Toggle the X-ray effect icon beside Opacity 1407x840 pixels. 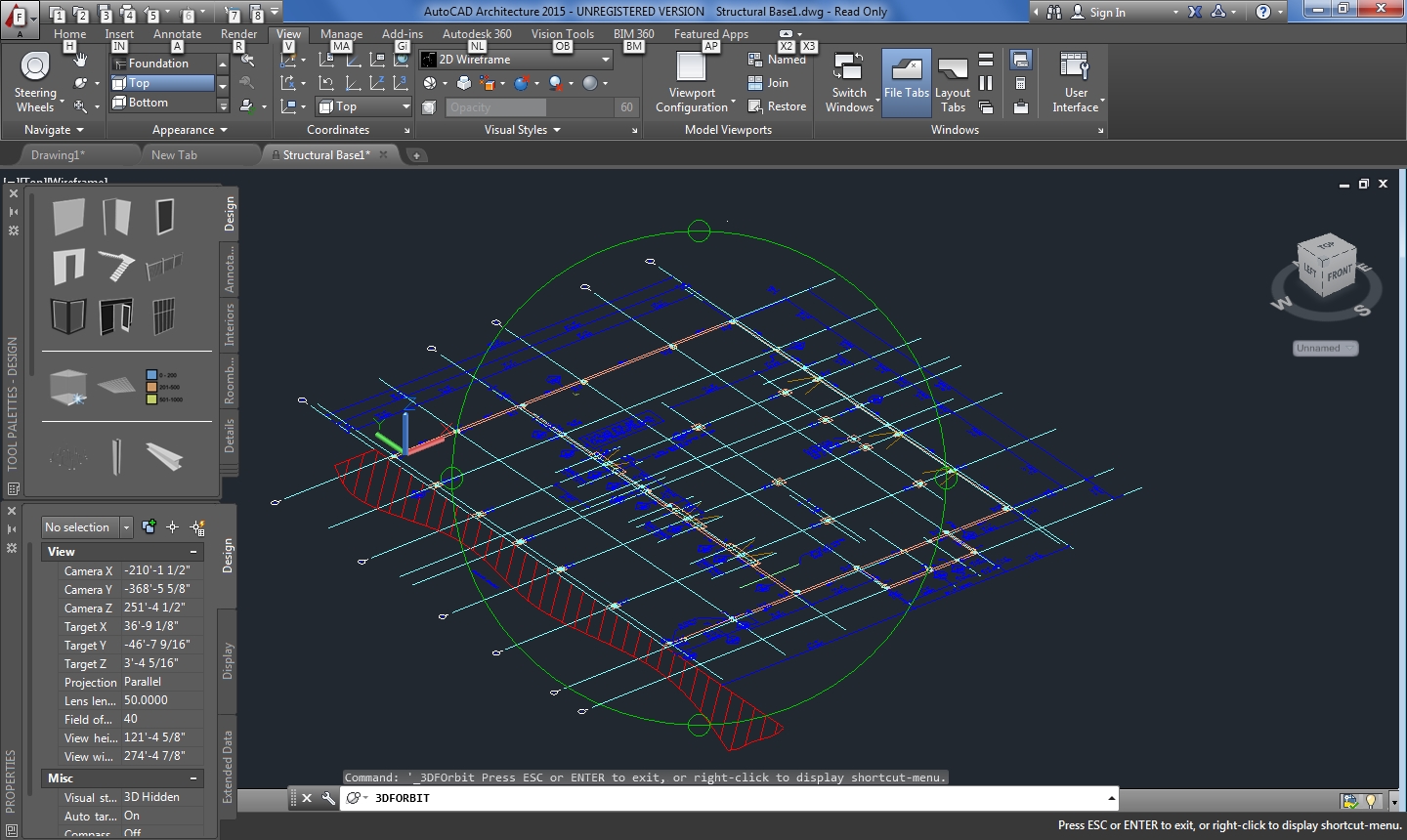(x=429, y=107)
